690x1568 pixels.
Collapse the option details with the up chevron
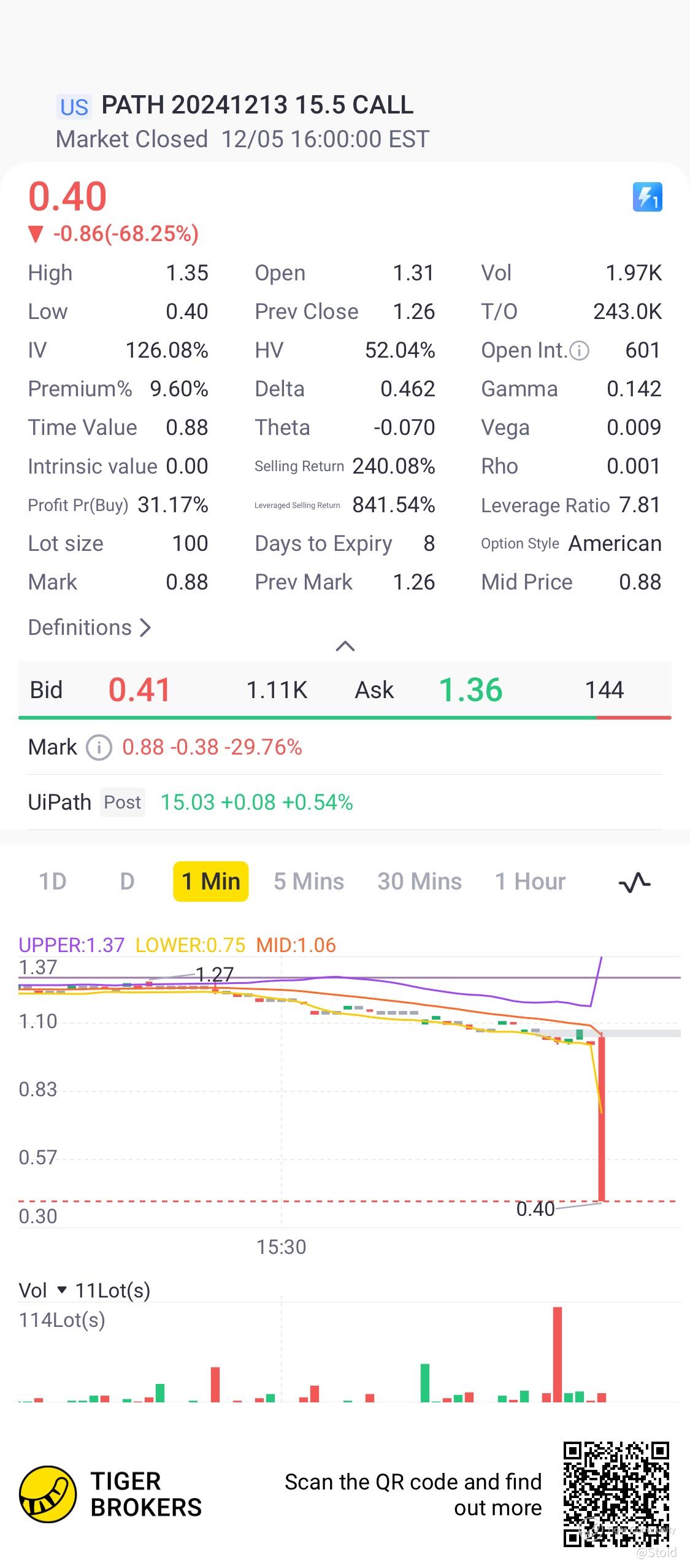pyautogui.click(x=345, y=646)
